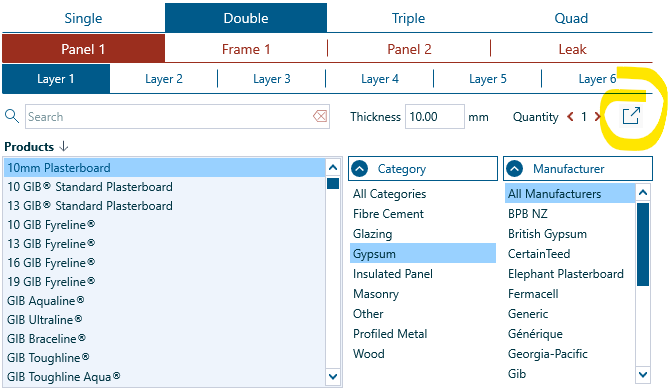Open the Panel 2 tab
Screen dimensions: 669x391
click(409, 49)
